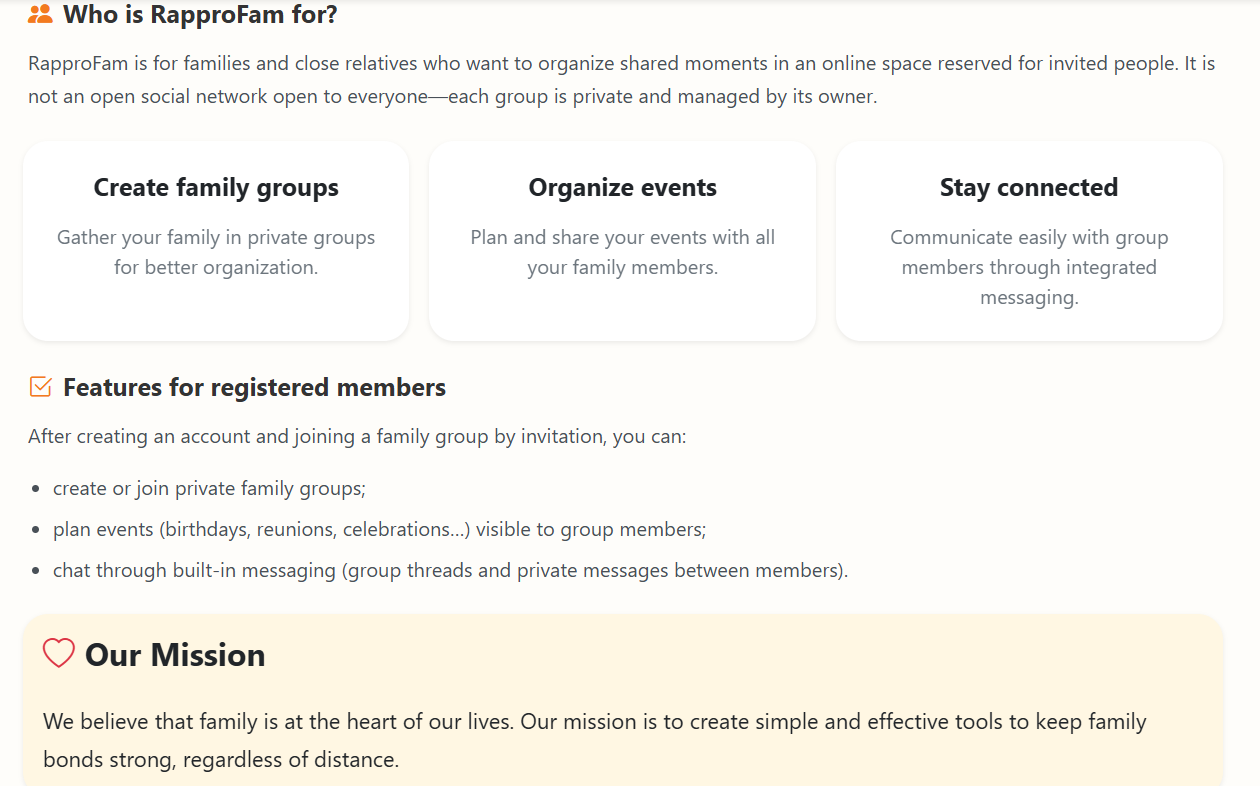This screenshot has height=786, width=1260.
Task: Click the Our Mission heading text
Action: point(175,655)
